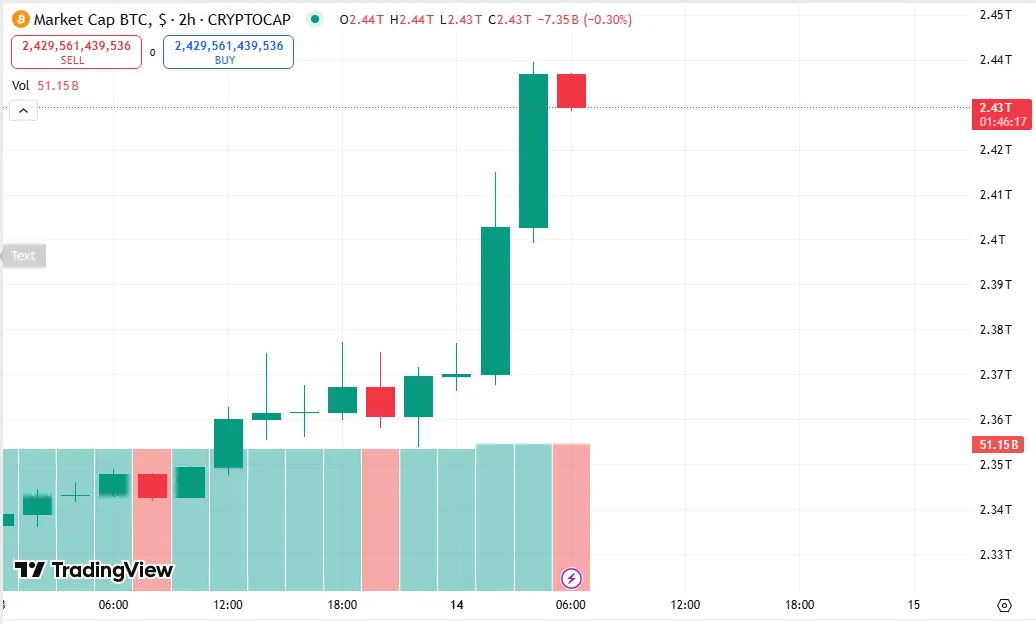Screen dimensions: 1036x624
Task: Click the green market status dot
Action: 315,19
